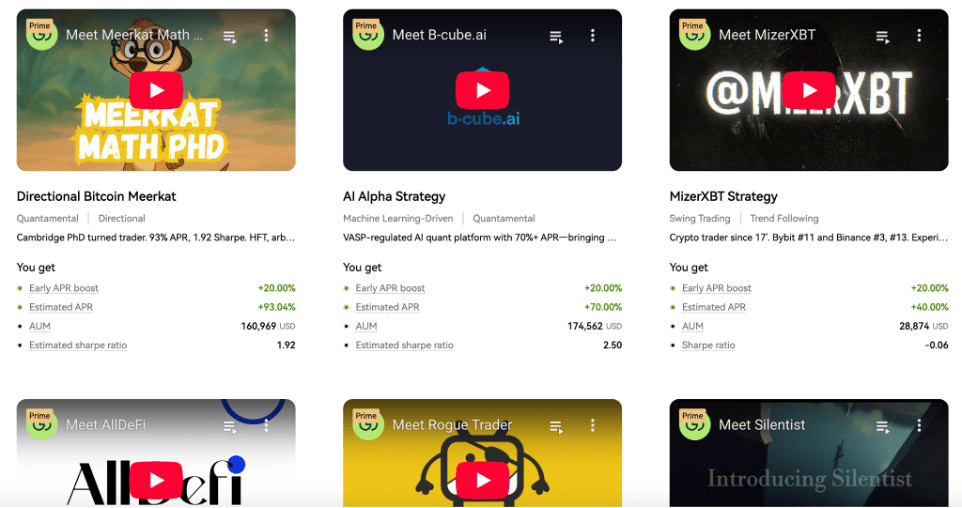
Task: Open three-dot menu on B-cube.ai video
Action: click(593, 36)
